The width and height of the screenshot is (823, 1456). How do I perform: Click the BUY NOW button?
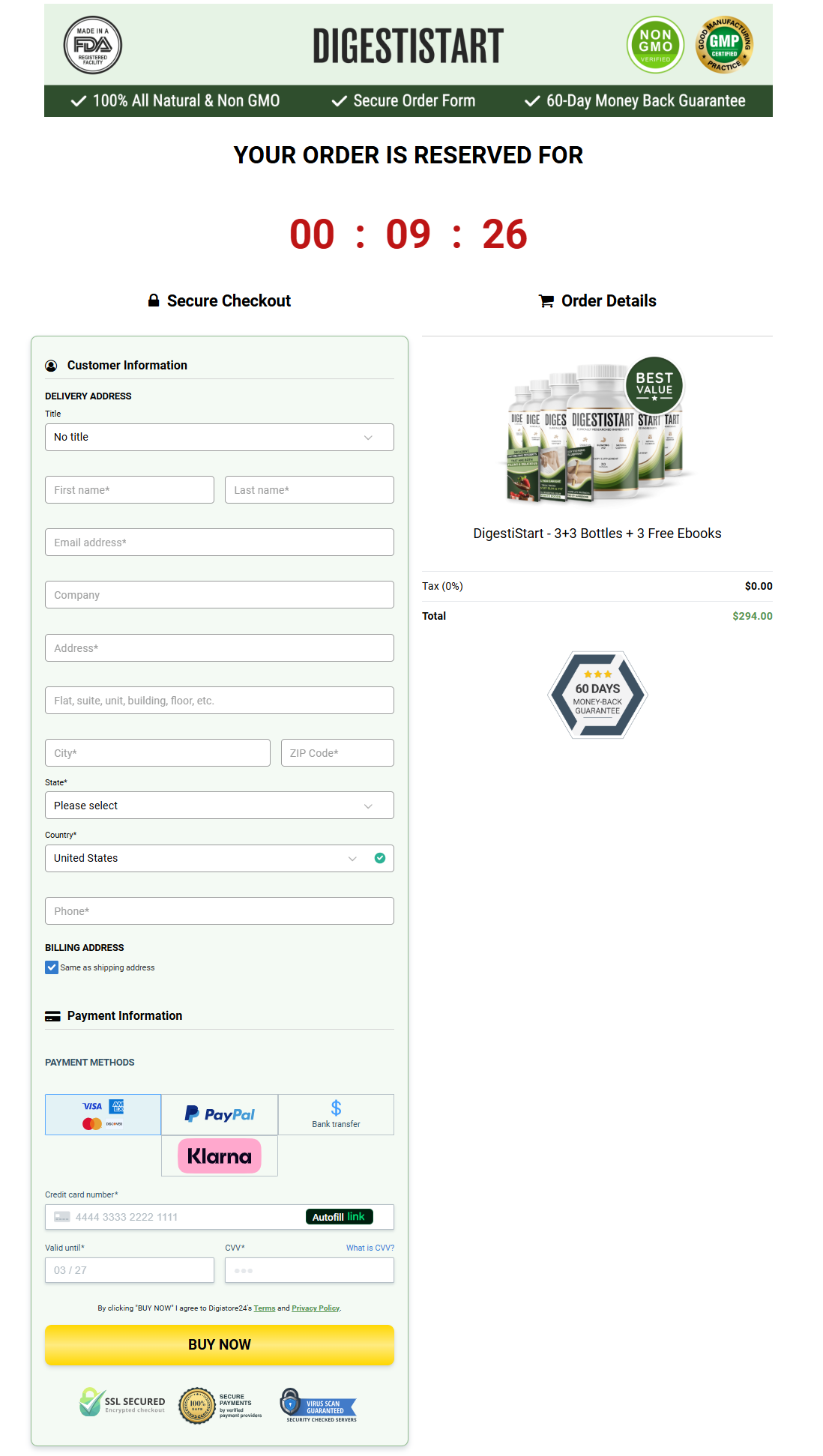[220, 1344]
